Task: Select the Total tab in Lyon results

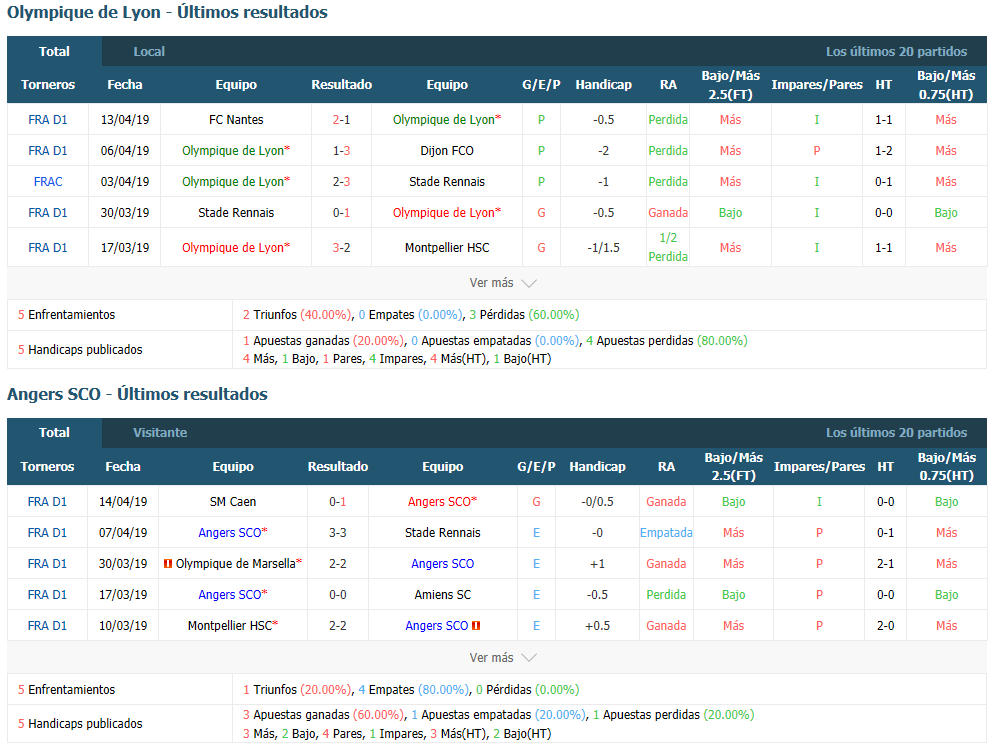Action: click(54, 51)
